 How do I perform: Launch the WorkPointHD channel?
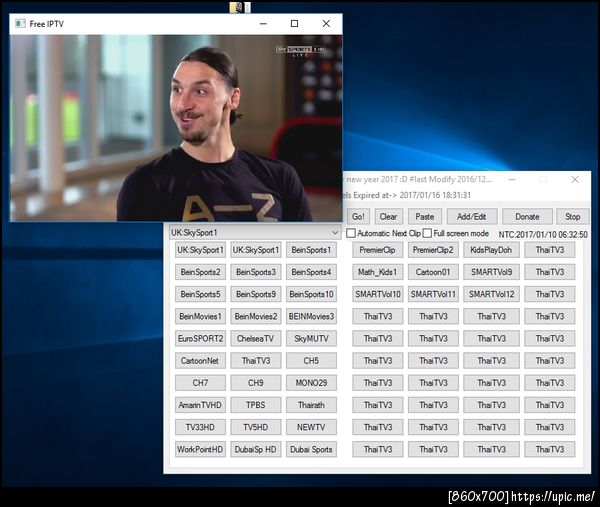[x=200, y=450]
